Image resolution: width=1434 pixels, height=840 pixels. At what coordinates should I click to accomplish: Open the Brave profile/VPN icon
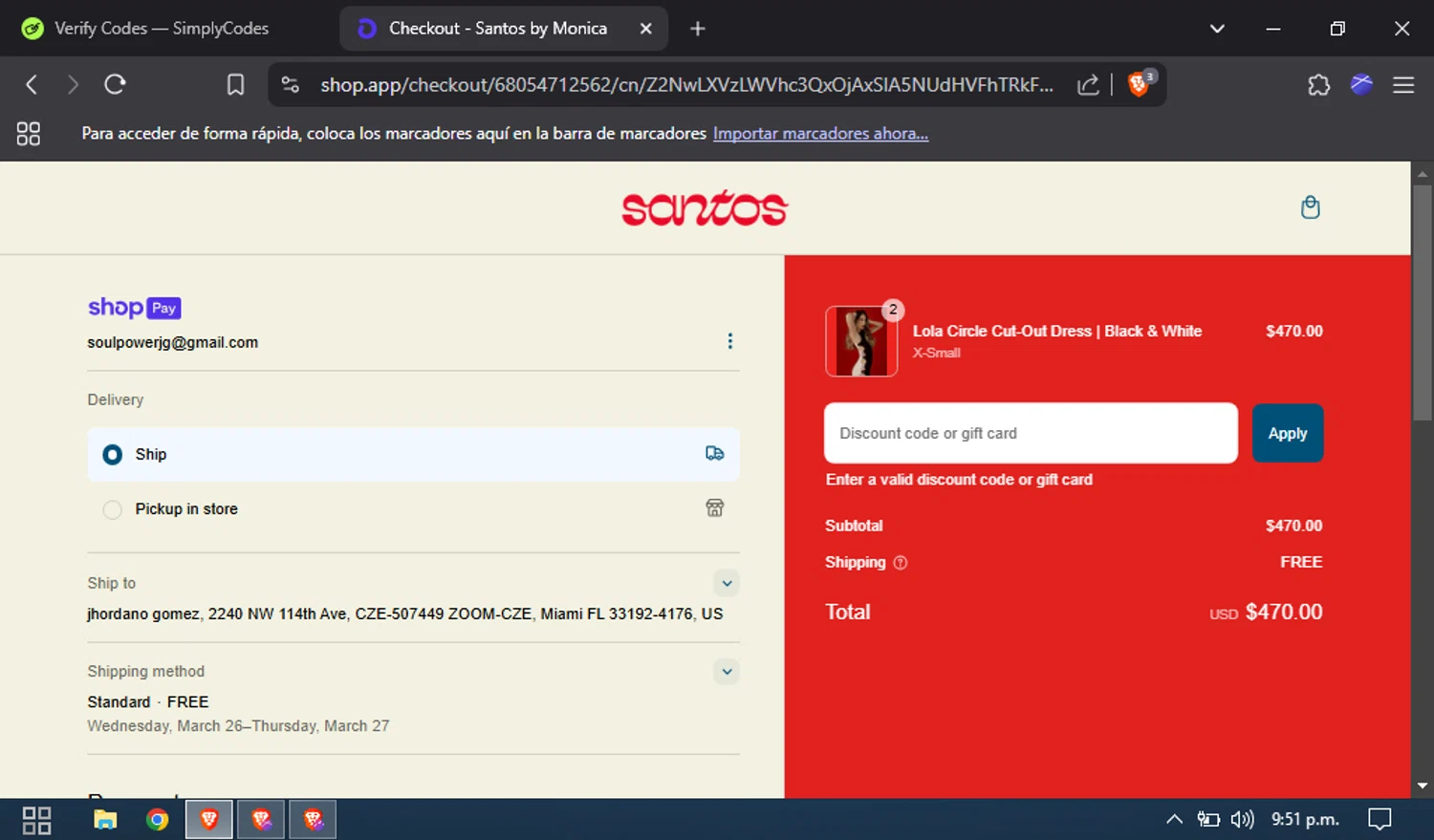pos(1361,84)
